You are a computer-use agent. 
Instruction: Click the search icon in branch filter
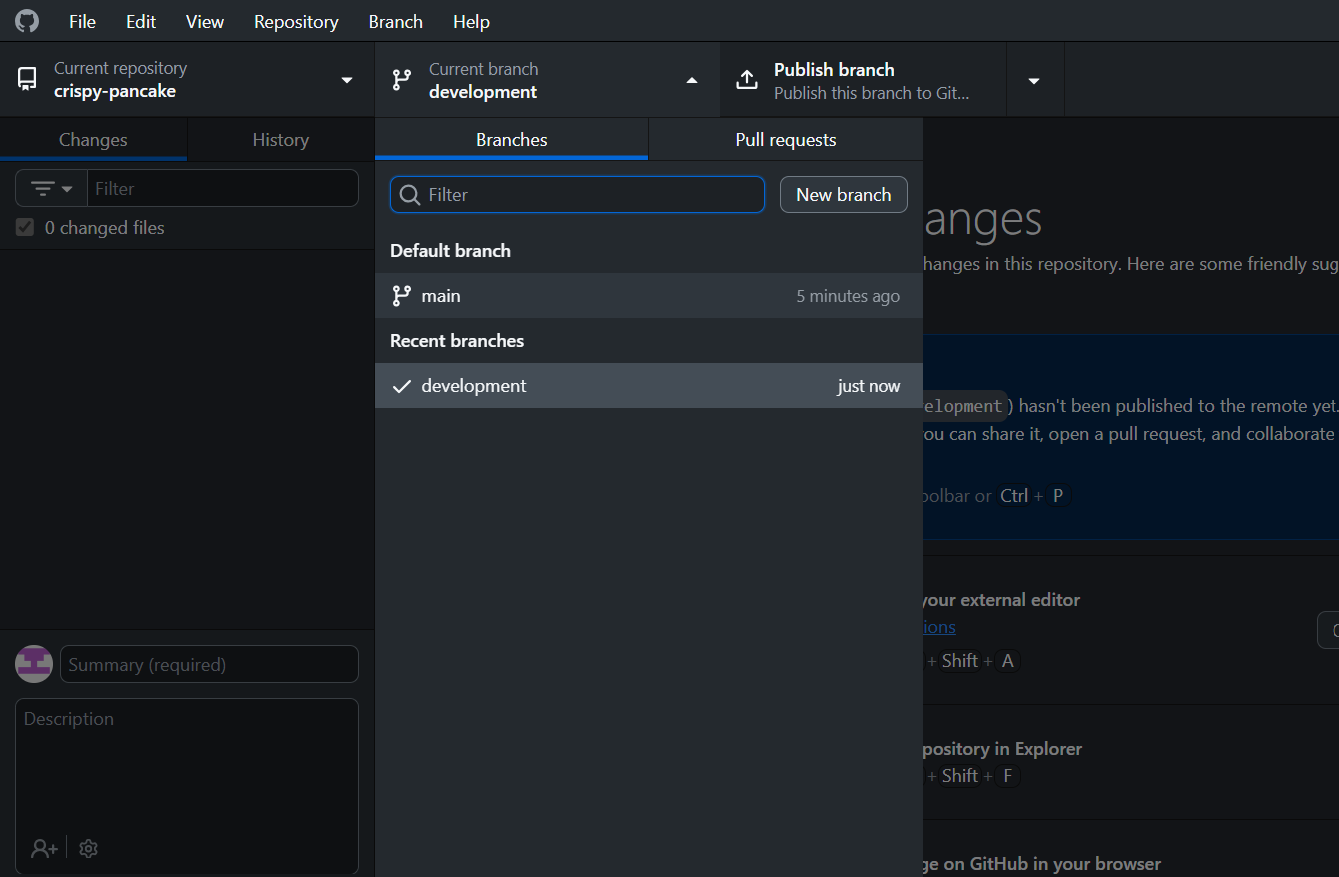(x=409, y=195)
